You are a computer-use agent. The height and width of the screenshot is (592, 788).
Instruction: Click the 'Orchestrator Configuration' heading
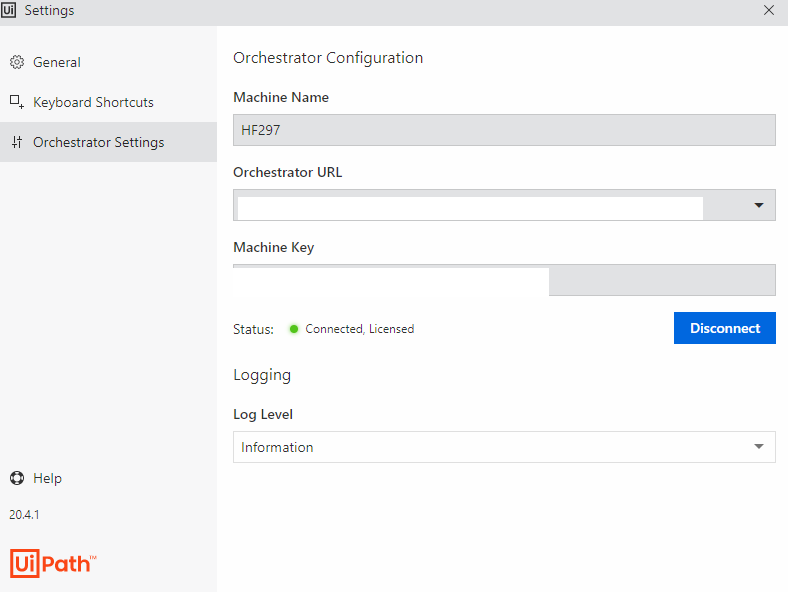[328, 58]
